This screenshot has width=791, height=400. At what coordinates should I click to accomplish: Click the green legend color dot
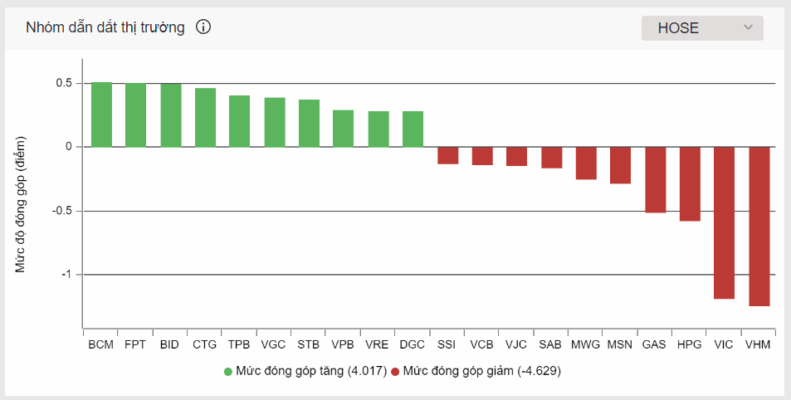[228, 371]
